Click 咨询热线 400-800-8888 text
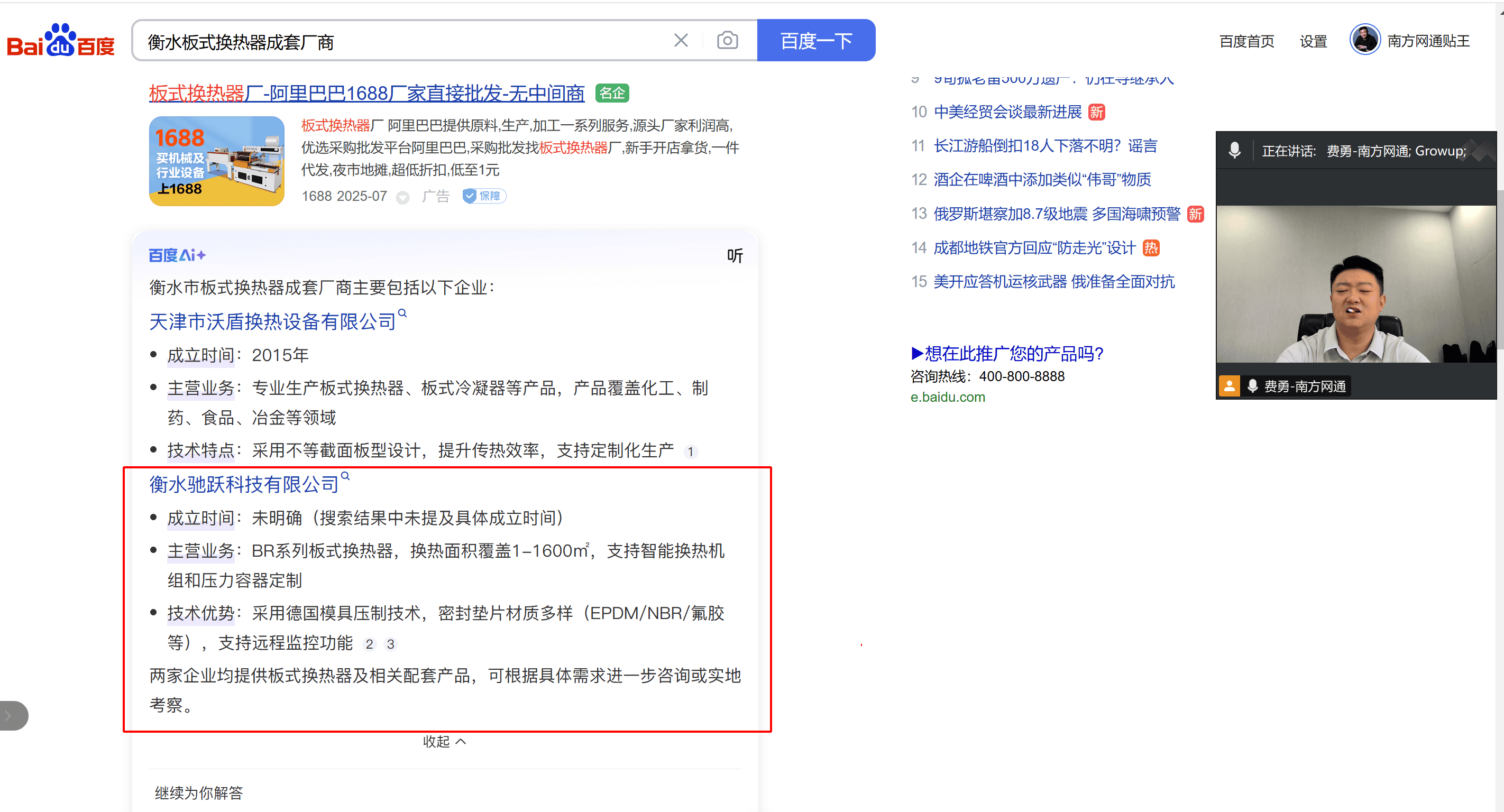The height and width of the screenshot is (812, 1504). coord(987,376)
